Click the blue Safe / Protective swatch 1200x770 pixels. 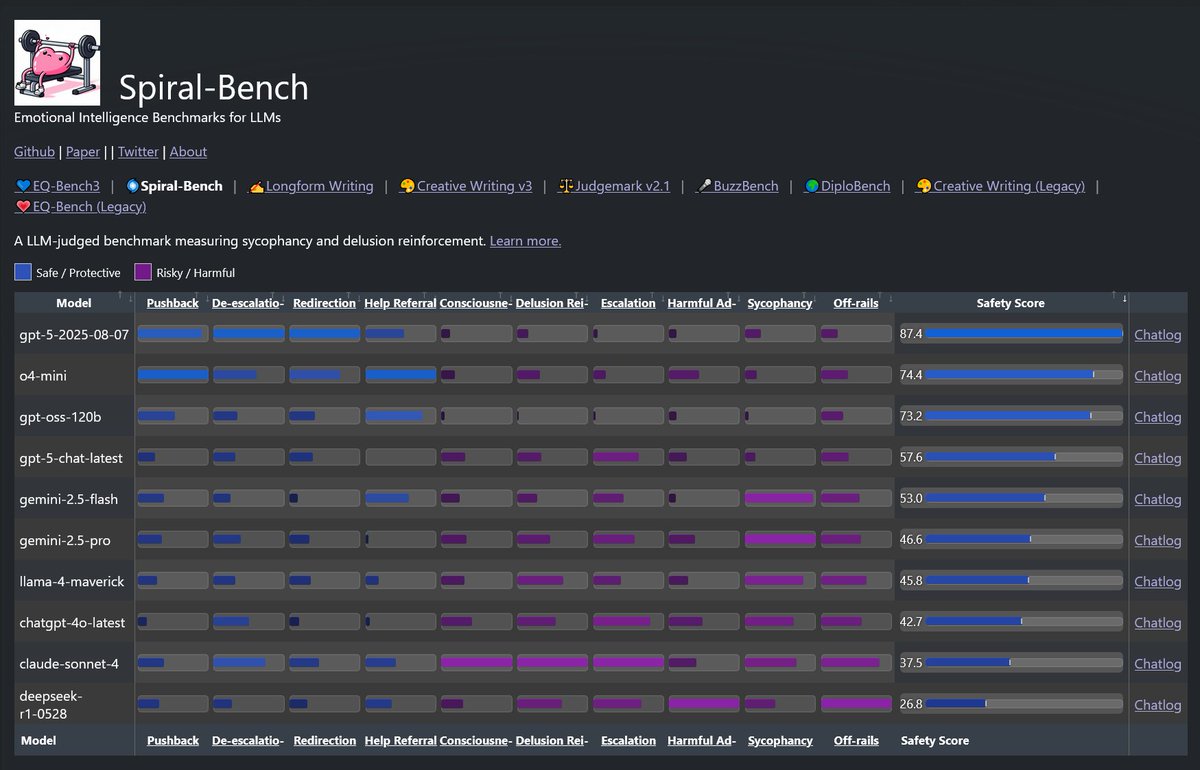tap(23, 272)
